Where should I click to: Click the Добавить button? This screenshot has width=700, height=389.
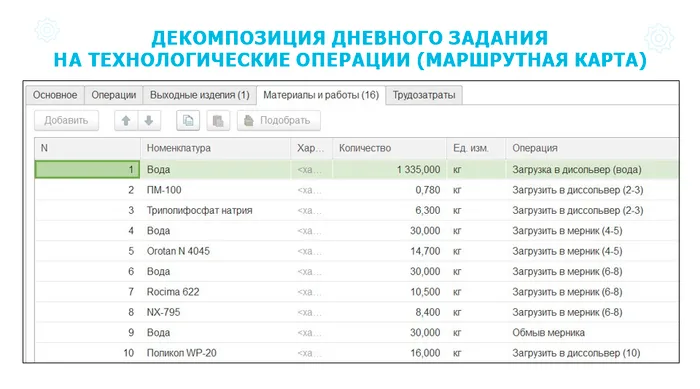pyautogui.click(x=66, y=121)
